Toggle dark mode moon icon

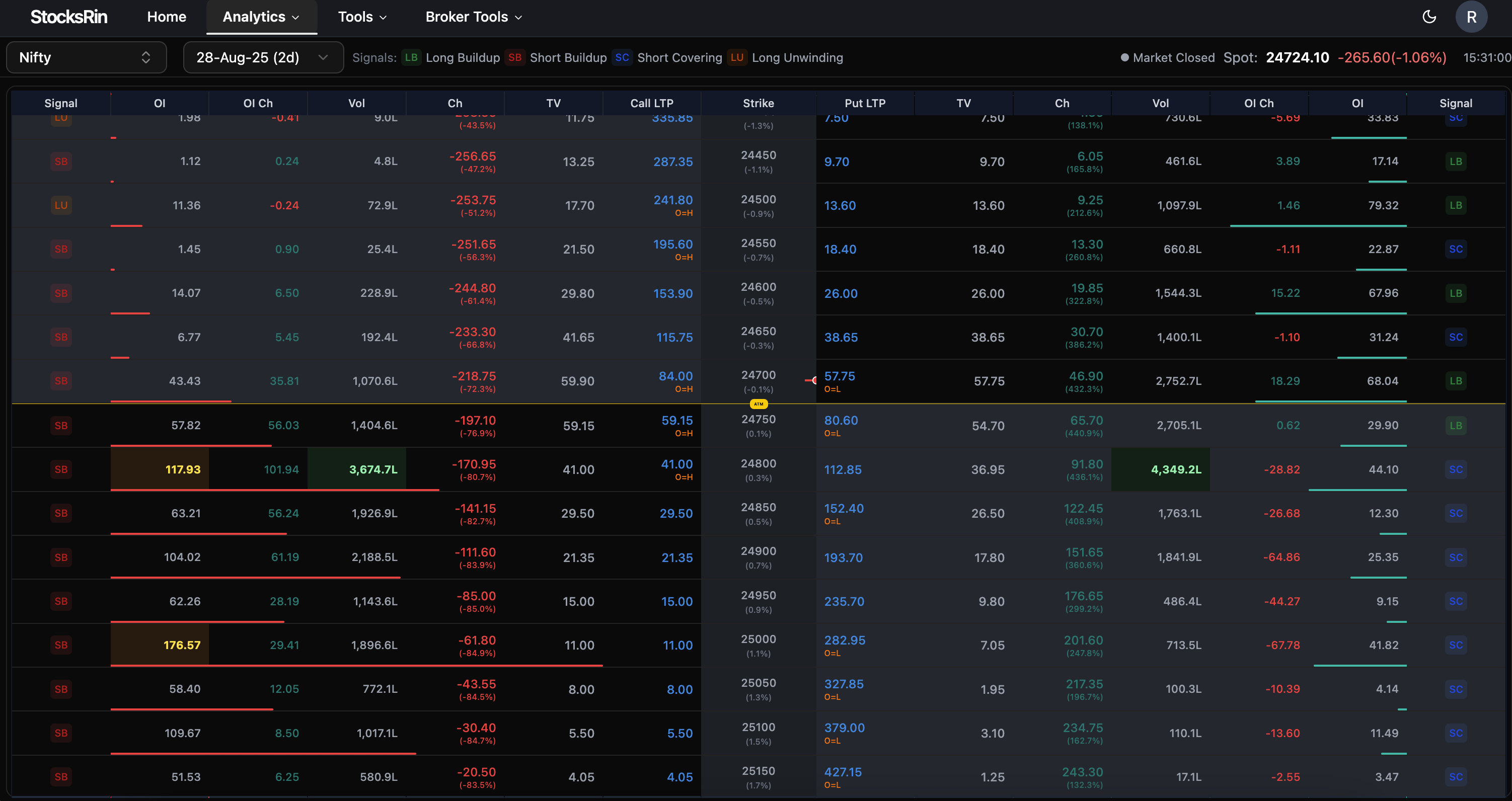click(1429, 17)
